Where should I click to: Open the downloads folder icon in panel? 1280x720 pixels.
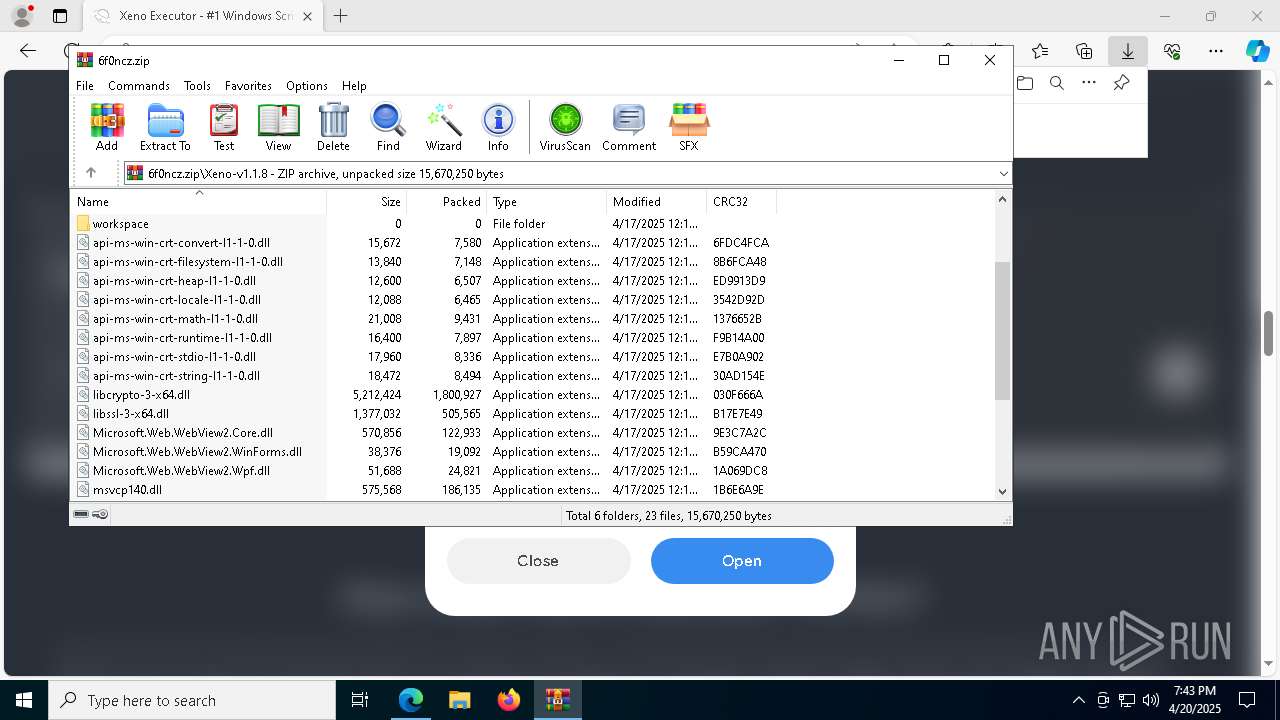coord(1025,83)
